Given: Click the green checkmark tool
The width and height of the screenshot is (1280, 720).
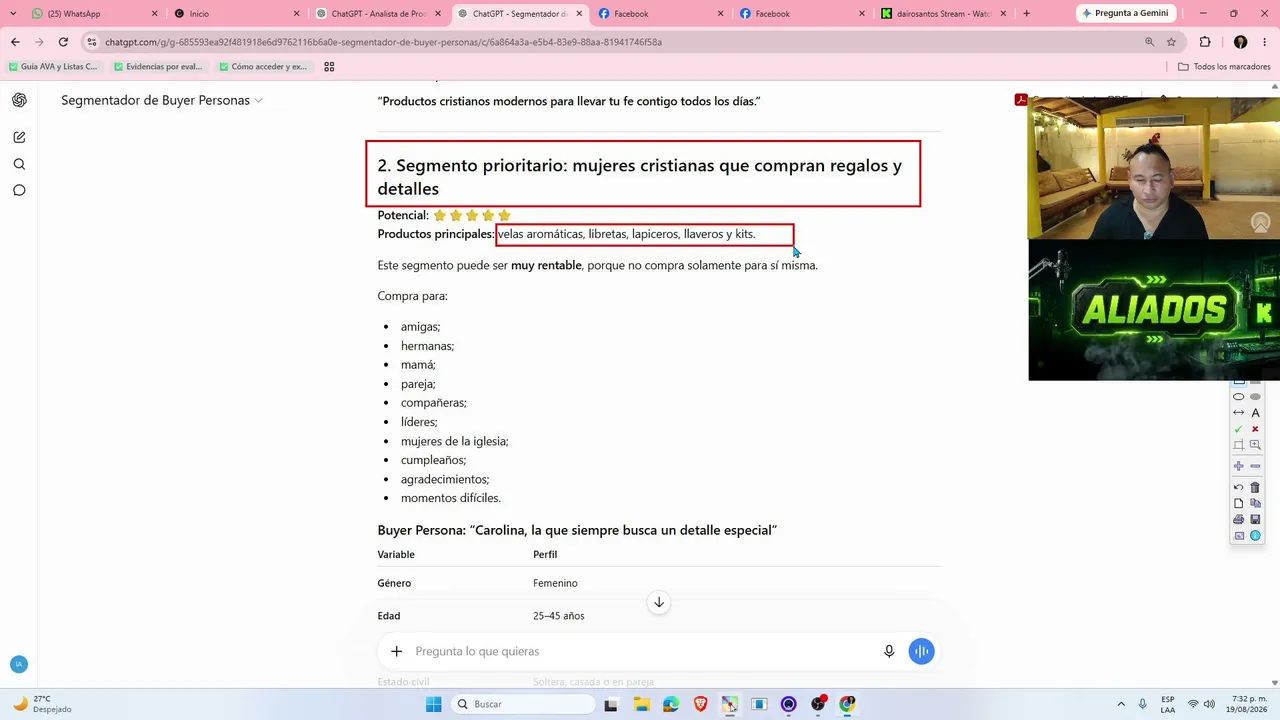Looking at the screenshot, I should point(1238,429).
